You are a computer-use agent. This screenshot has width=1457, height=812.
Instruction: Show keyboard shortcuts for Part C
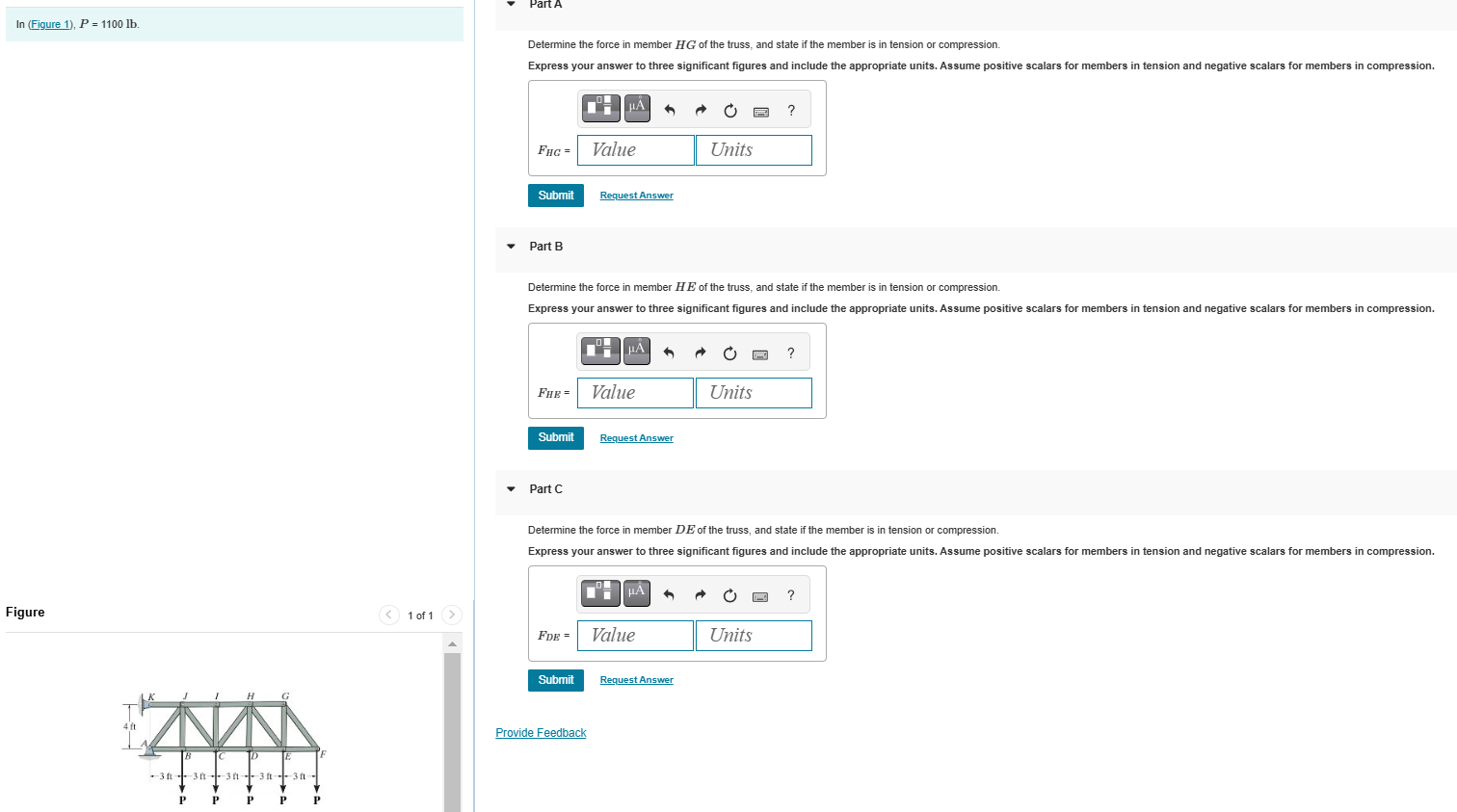(x=760, y=597)
